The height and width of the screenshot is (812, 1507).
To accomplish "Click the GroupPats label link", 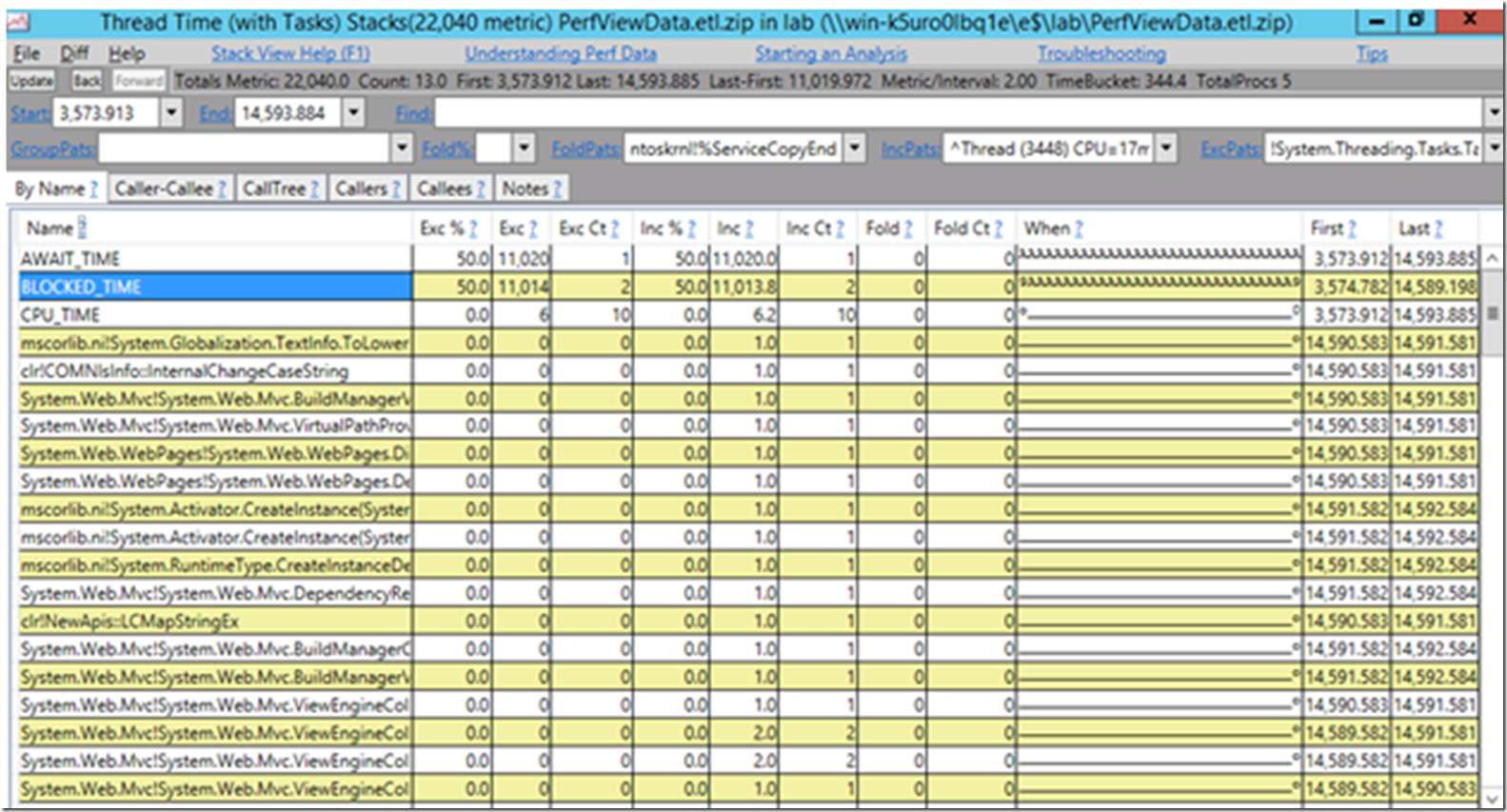I will (52, 149).
